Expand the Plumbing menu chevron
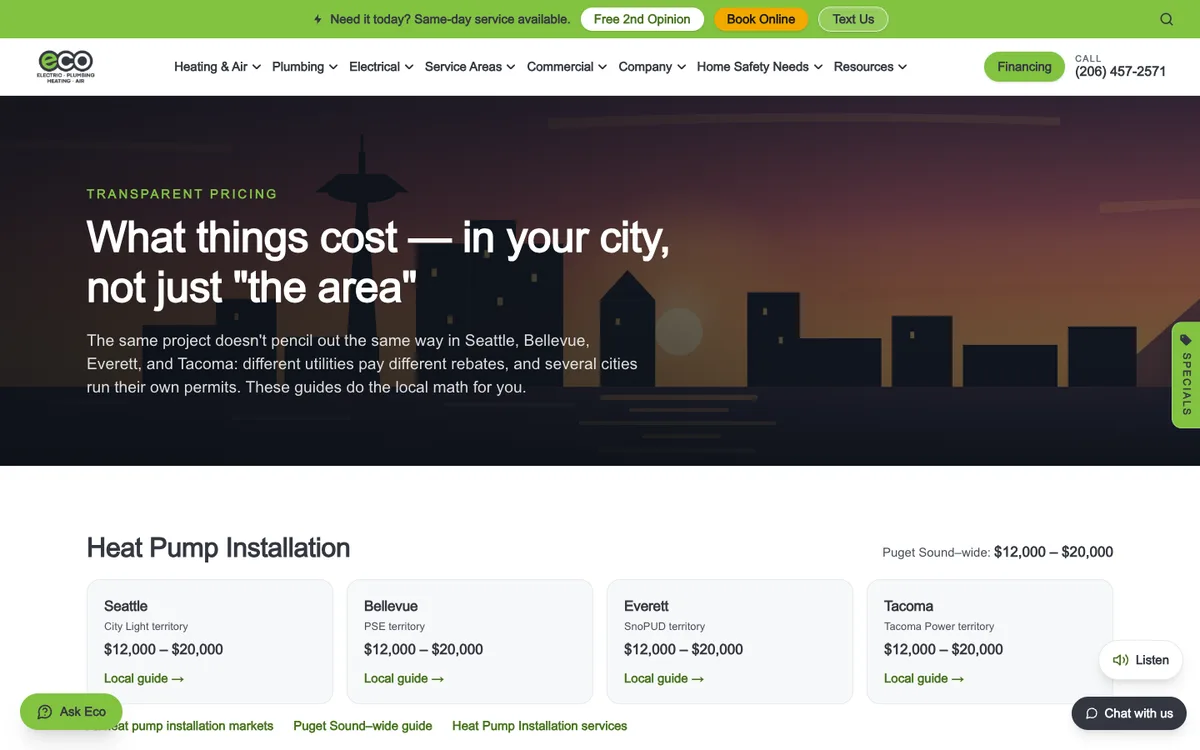 coord(334,67)
